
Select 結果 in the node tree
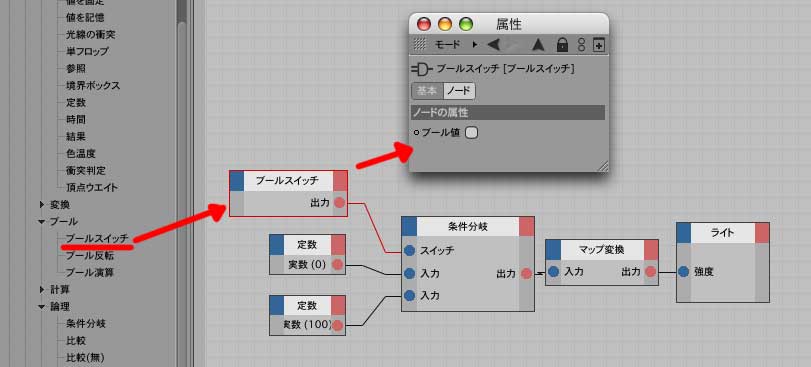(x=76, y=136)
